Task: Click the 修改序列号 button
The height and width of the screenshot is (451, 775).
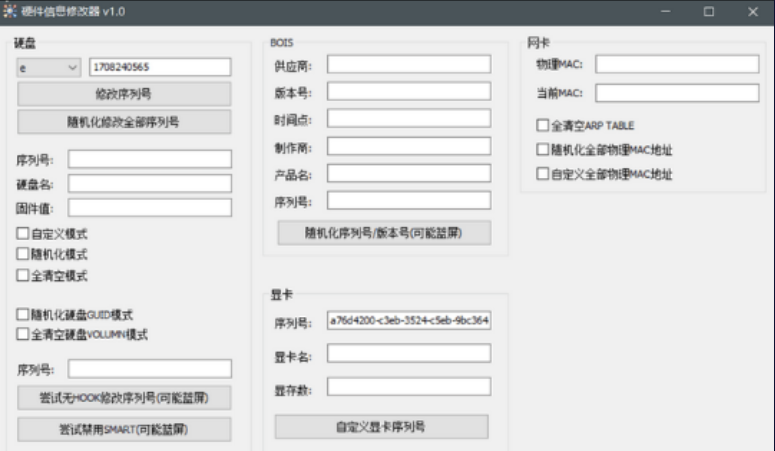Action: (x=124, y=94)
